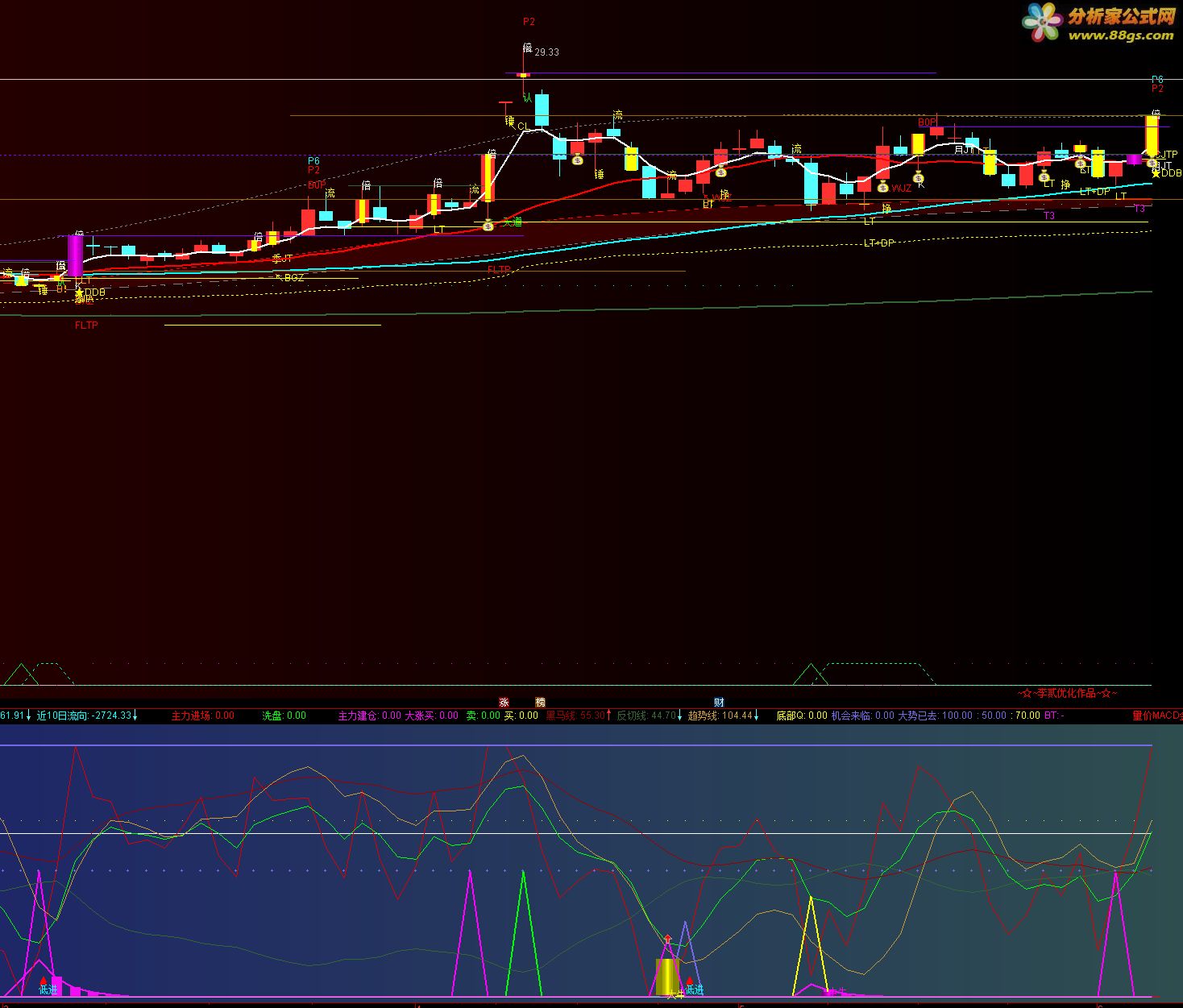Click the 大势已去 100.00 indicator label

point(935,716)
